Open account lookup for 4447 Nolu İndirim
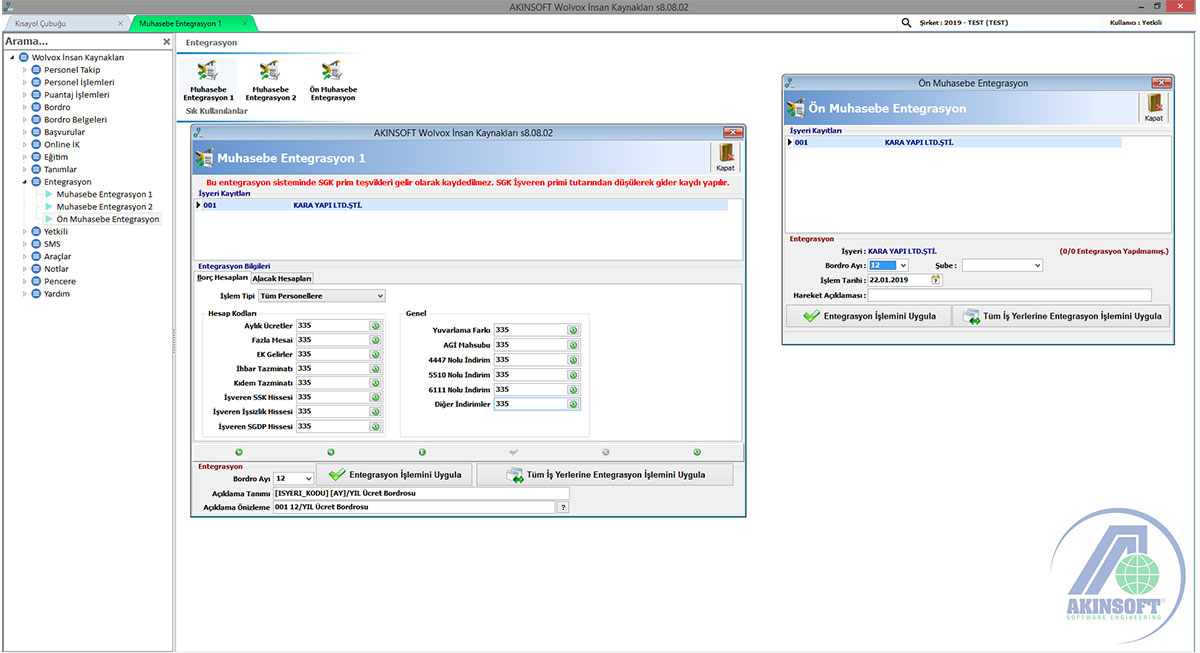The width and height of the screenshot is (1200, 653). click(573, 360)
